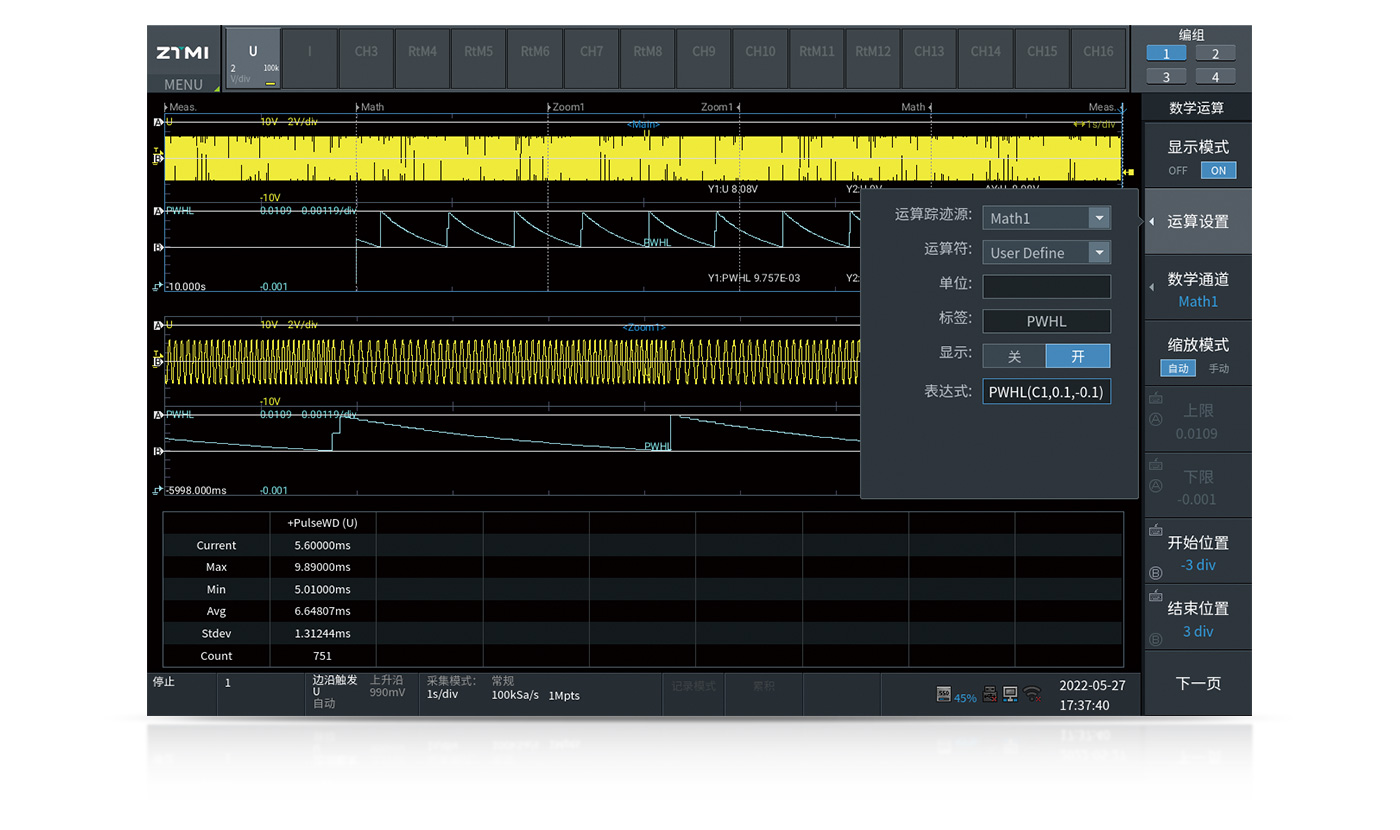
Task: Switch 缩放模式 to 手动
Action: 1218,369
